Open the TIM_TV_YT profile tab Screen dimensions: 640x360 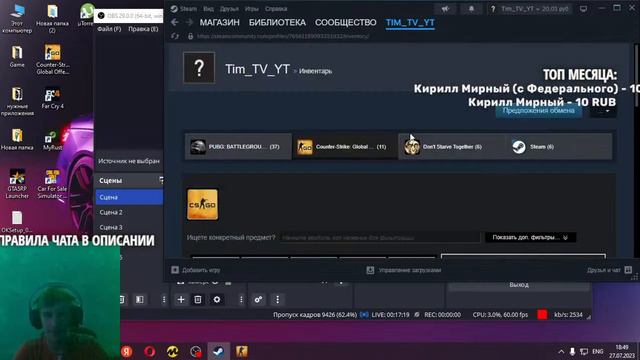410,22
